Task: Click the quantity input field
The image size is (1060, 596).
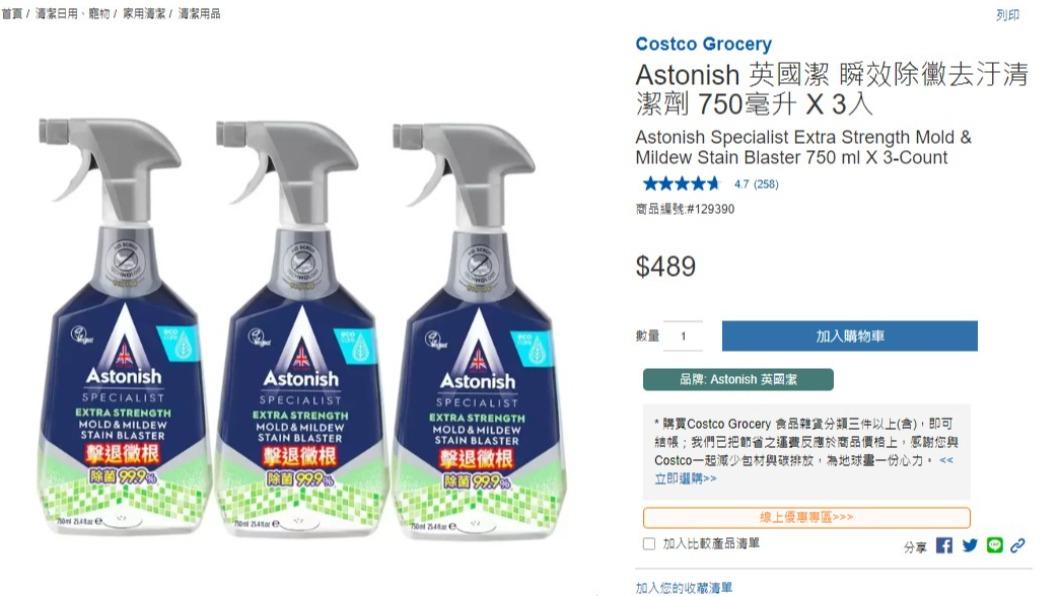Action: coord(683,336)
